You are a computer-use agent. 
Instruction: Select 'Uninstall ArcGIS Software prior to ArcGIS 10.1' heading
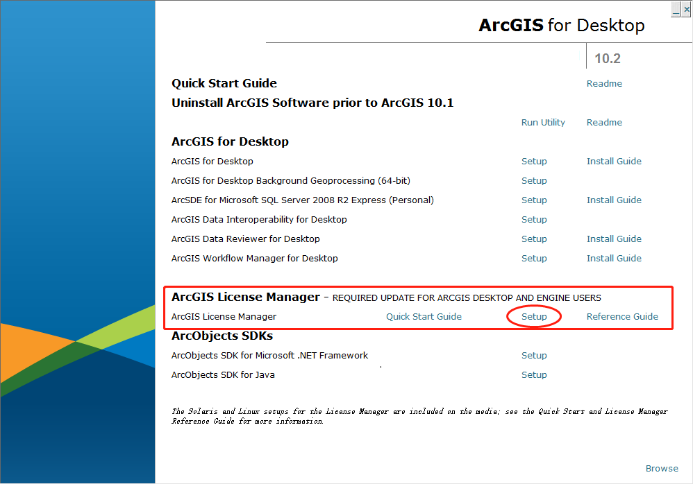(312, 103)
